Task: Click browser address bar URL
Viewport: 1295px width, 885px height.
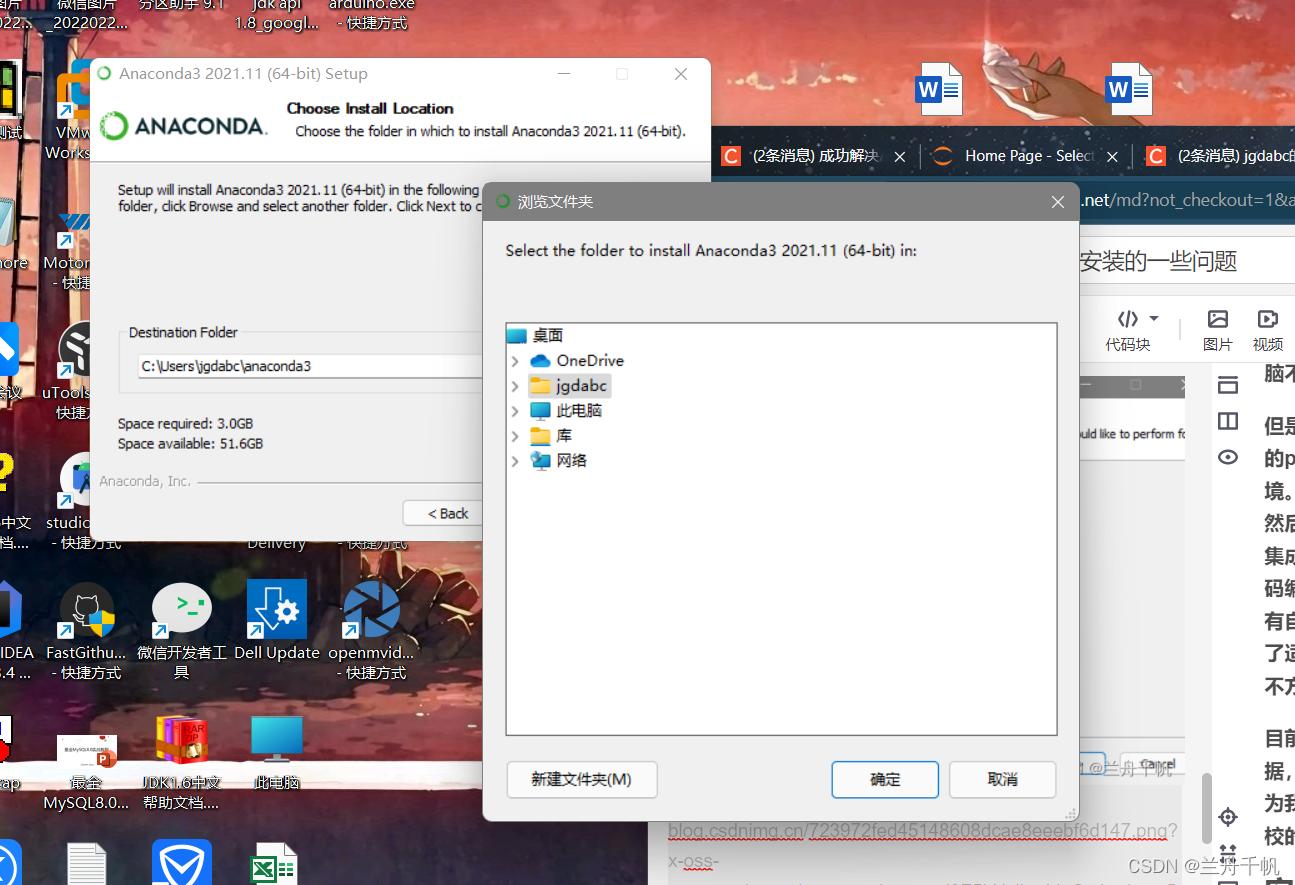Action: tap(1188, 200)
